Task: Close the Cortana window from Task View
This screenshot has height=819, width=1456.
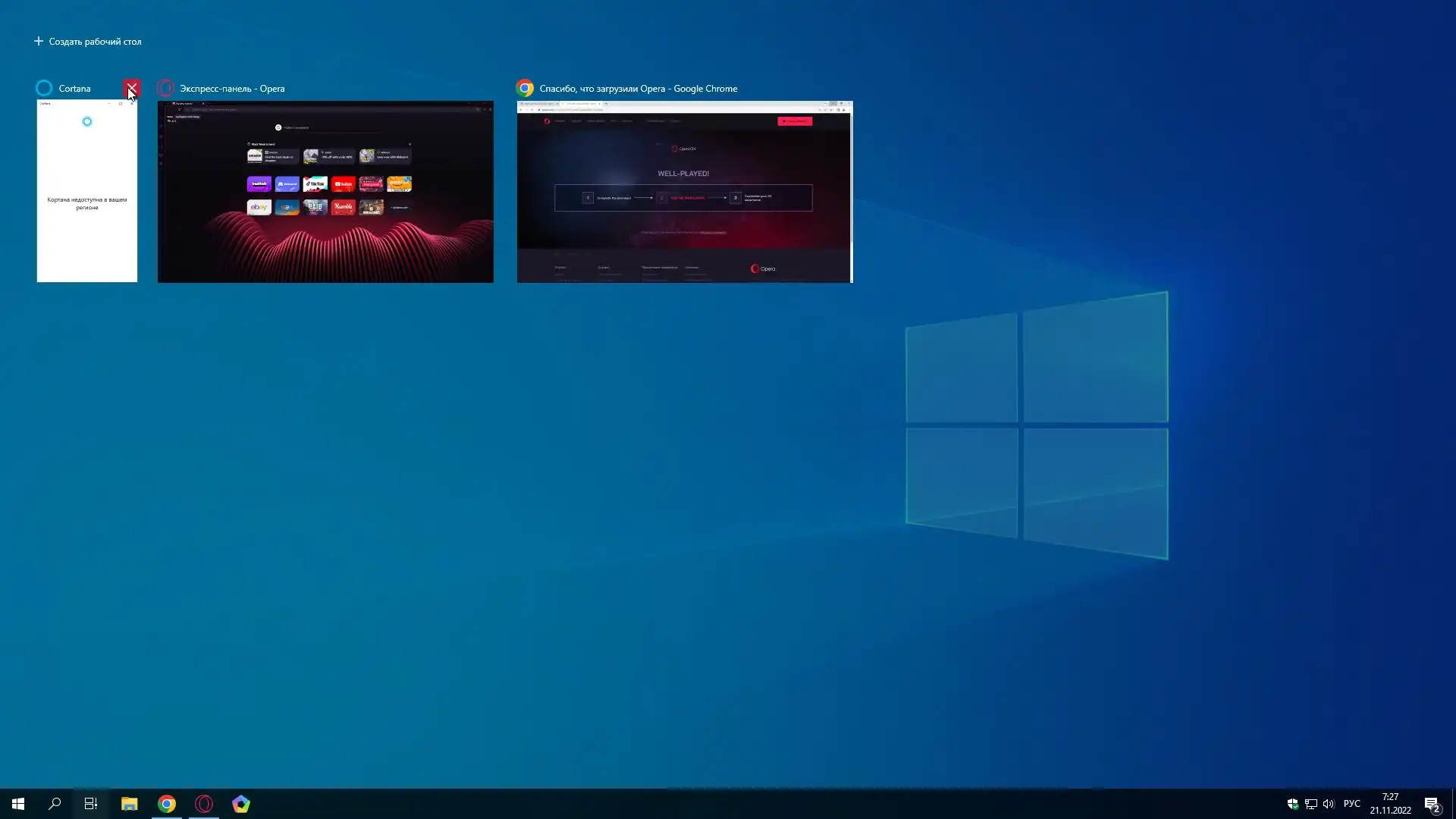Action: point(131,89)
